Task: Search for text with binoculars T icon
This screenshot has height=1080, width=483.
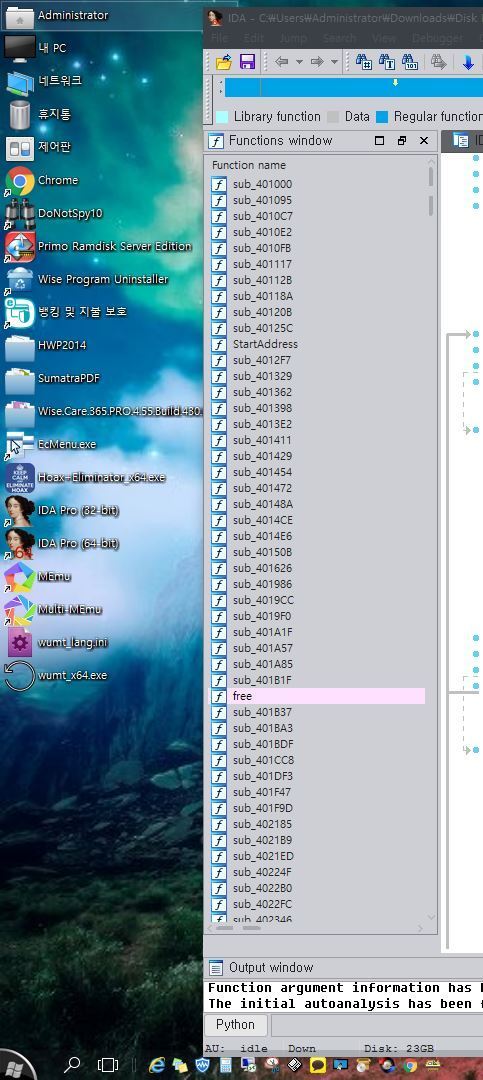Action: click(387, 62)
